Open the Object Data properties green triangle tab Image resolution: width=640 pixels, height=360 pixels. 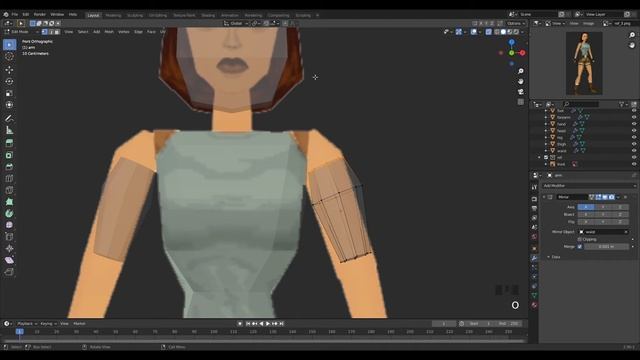tap(534, 295)
